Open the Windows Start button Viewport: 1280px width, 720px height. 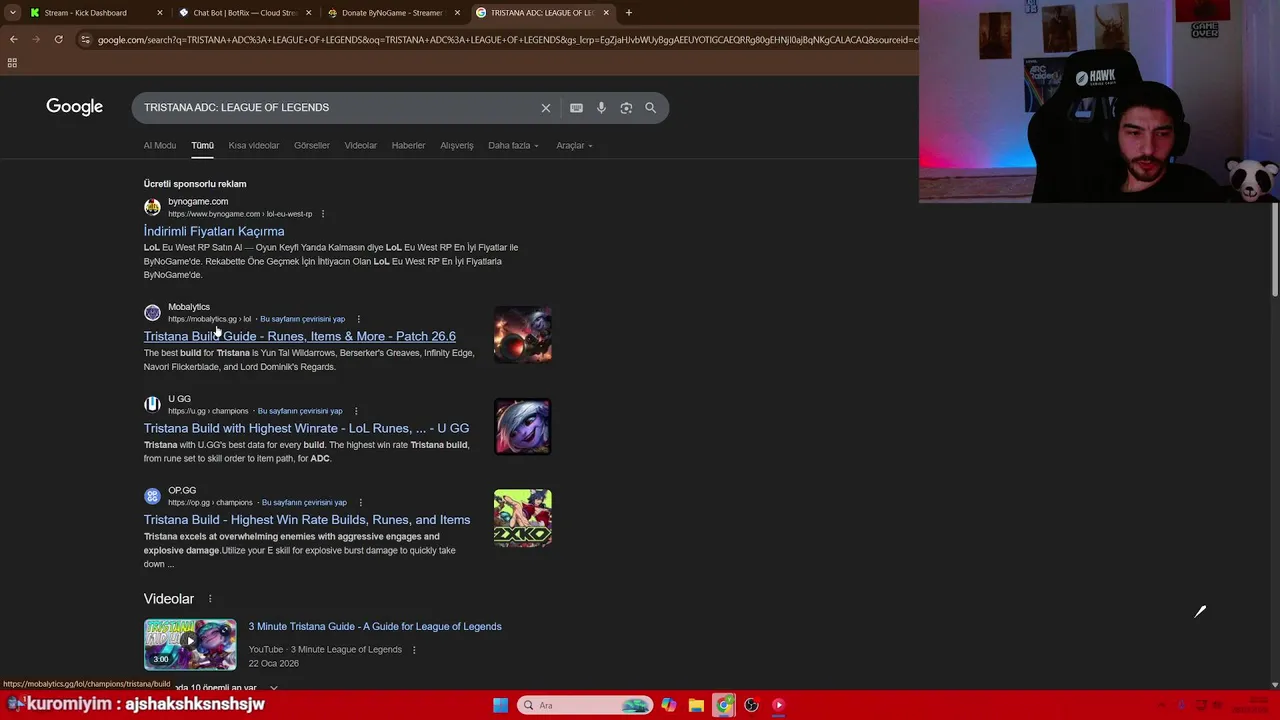click(x=500, y=705)
